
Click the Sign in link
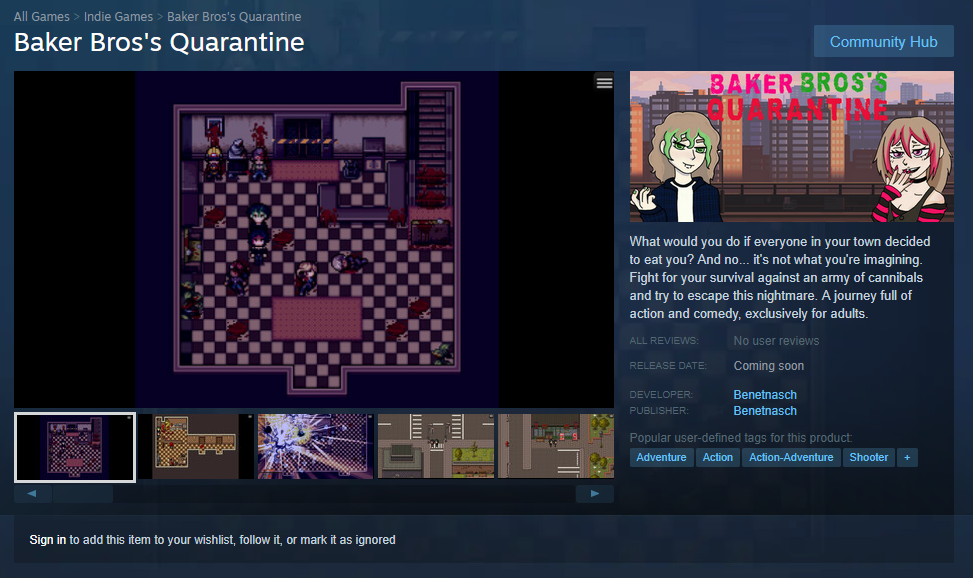pos(48,540)
